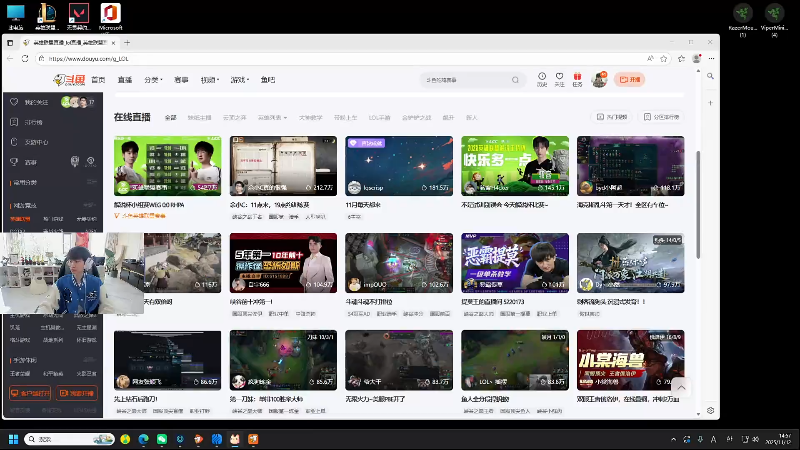Open the Edge sidebar settings gear at the bottom
Image resolution: width=800 pixels, height=450 pixels.
[710, 410]
